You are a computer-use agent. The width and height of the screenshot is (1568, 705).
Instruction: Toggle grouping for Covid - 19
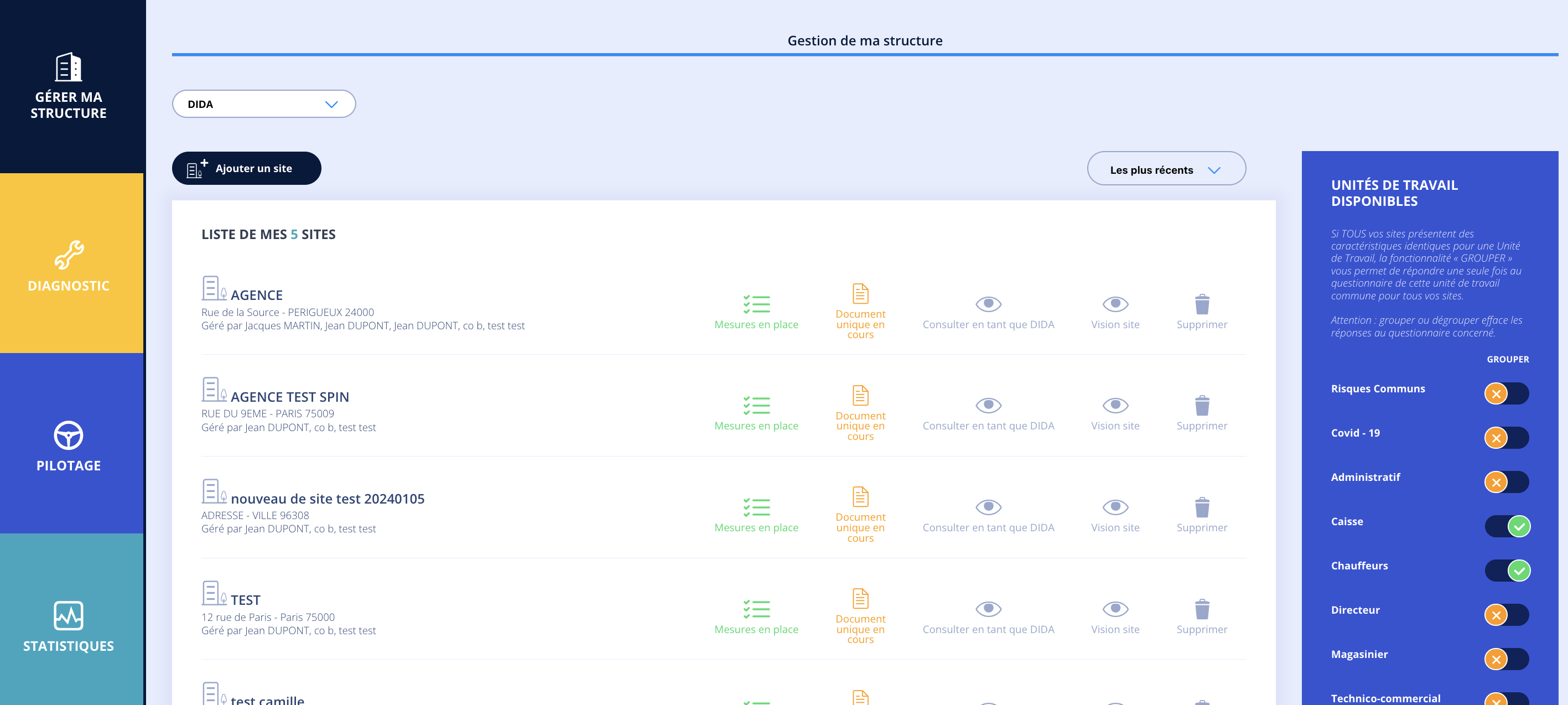click(1507, 438)
